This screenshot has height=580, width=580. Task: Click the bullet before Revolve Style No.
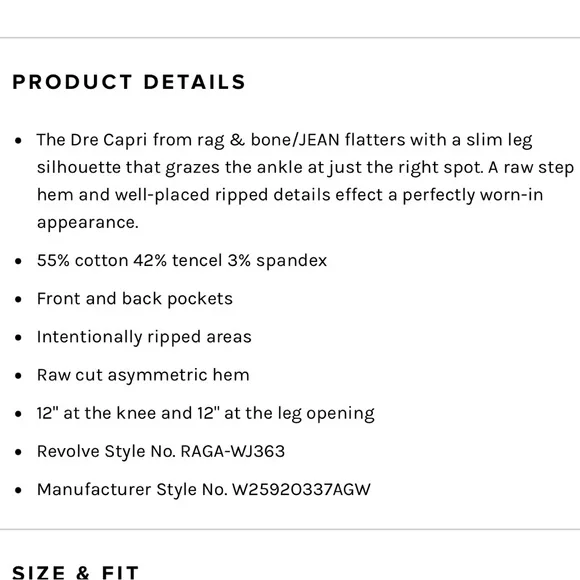point(18,452)
